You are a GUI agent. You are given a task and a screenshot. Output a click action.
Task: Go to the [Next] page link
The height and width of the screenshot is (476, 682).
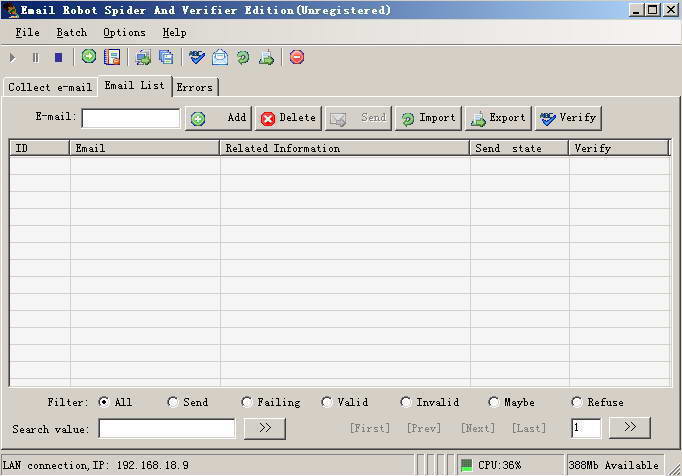[478, 429]
